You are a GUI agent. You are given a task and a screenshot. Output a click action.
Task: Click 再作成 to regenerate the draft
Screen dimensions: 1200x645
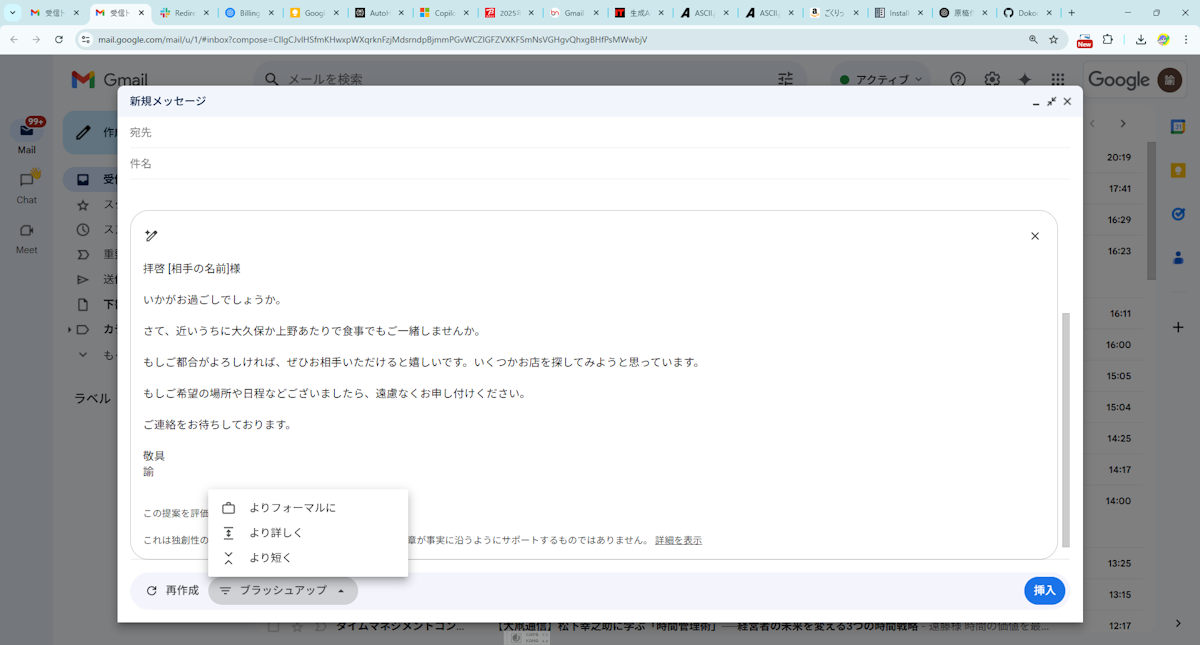172,591
